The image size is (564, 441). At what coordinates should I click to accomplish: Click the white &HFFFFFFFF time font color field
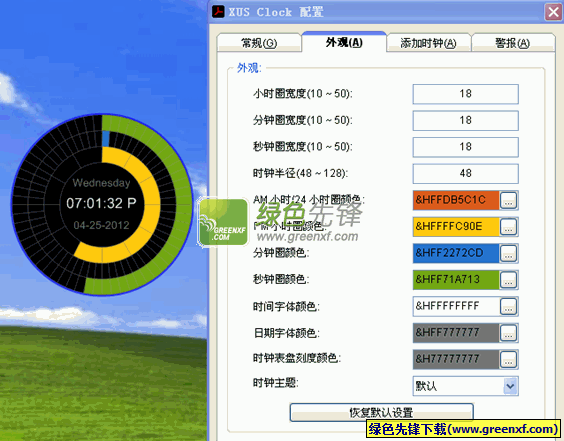pyautogui.click(x=456, y=306)
